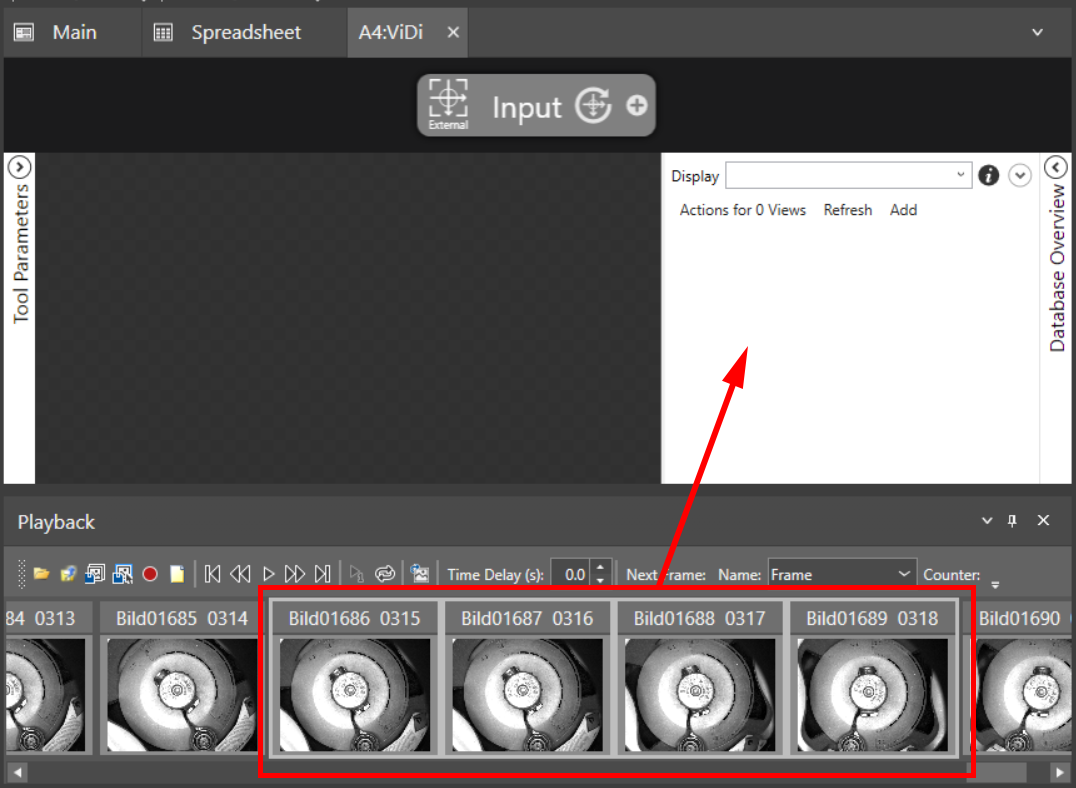This screenshot has height=788, width=1076.
Task: Click the plus icon beside Input
Action: (x=637, y=105)
